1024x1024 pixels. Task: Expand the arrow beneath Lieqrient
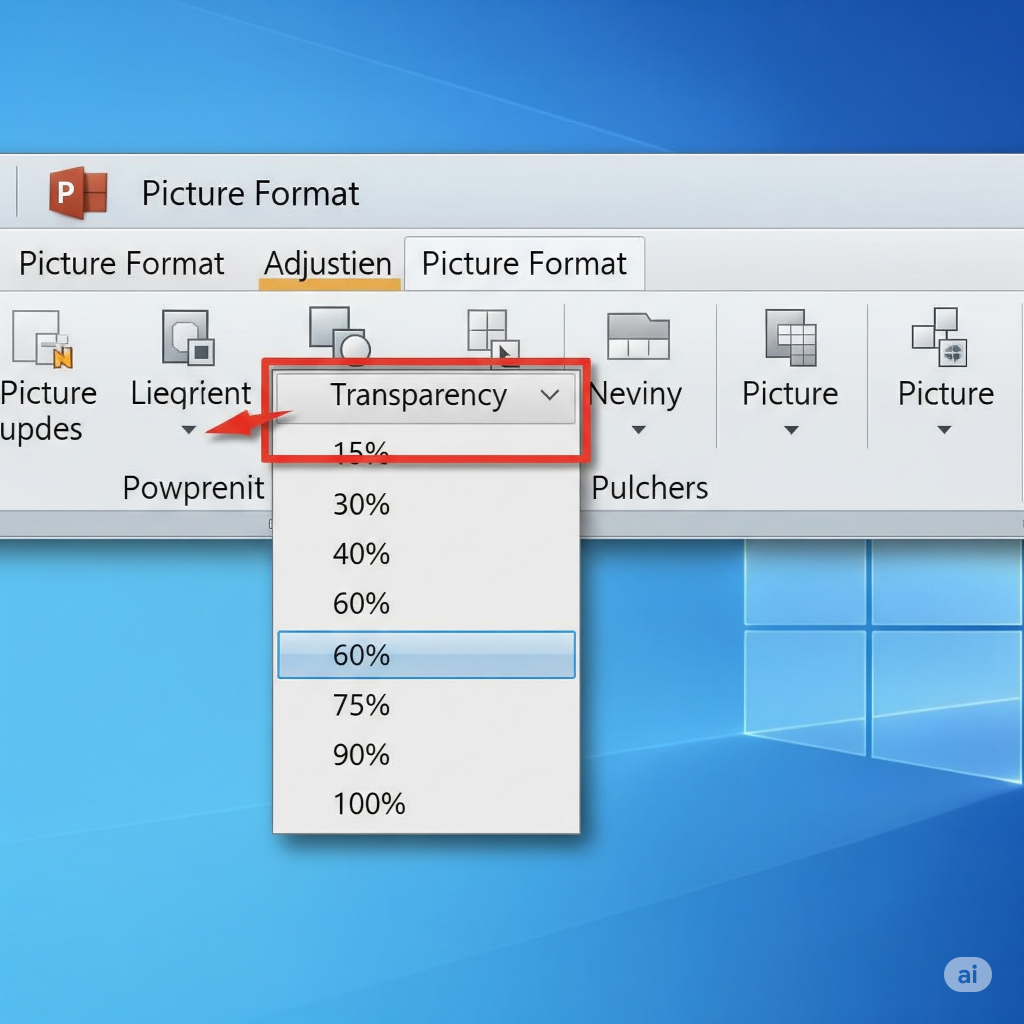(189, 431)
